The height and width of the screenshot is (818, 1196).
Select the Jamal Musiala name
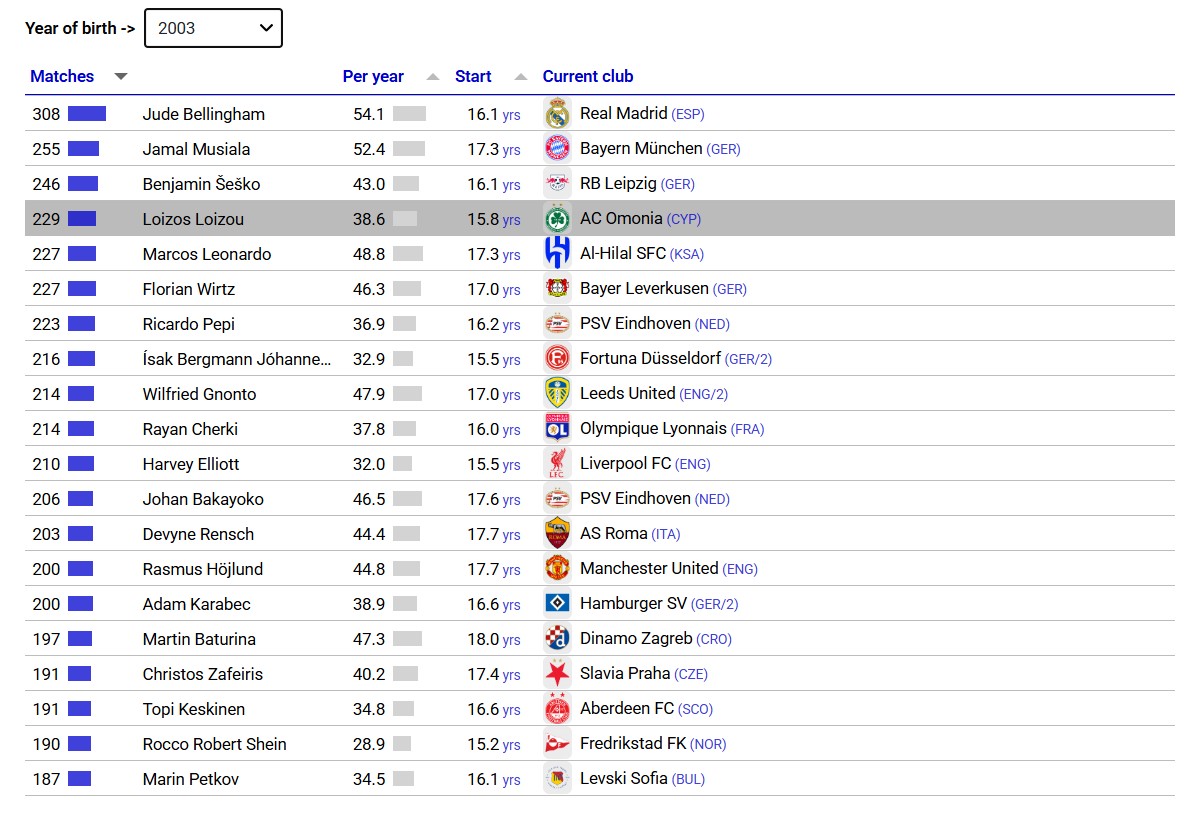(196, 150)
